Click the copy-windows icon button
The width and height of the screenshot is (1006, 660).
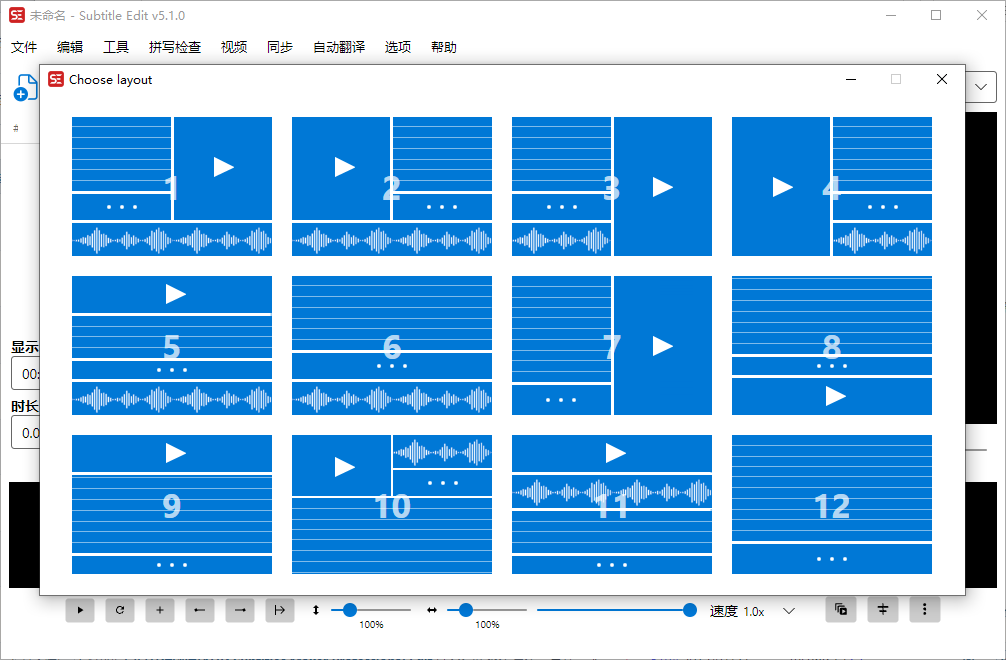tap(841, 609)
